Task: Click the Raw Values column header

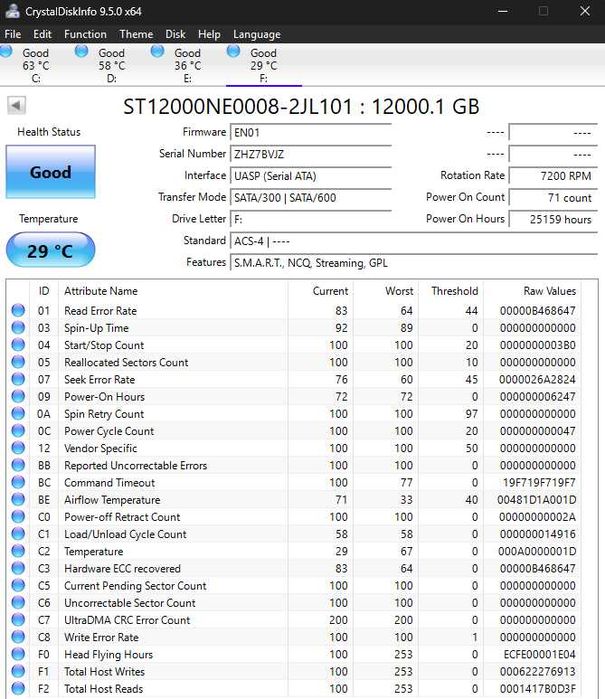Action: click(x=550, y=291)
